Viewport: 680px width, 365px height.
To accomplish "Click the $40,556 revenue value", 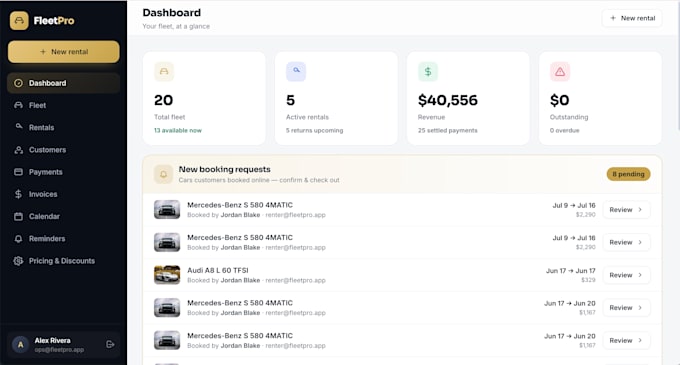I will tap(448, 100).
